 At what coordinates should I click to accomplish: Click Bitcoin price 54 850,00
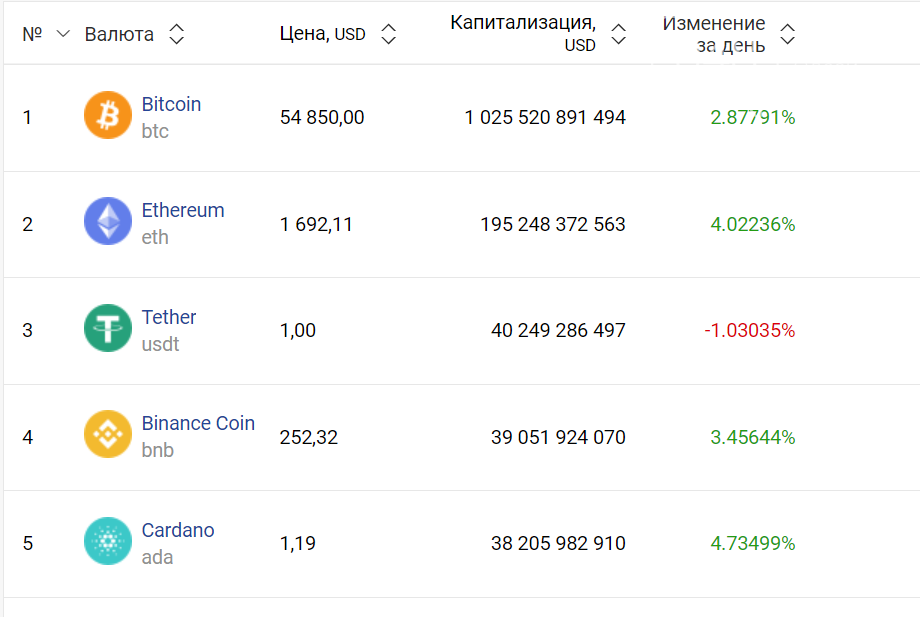(x=322, y=117)
